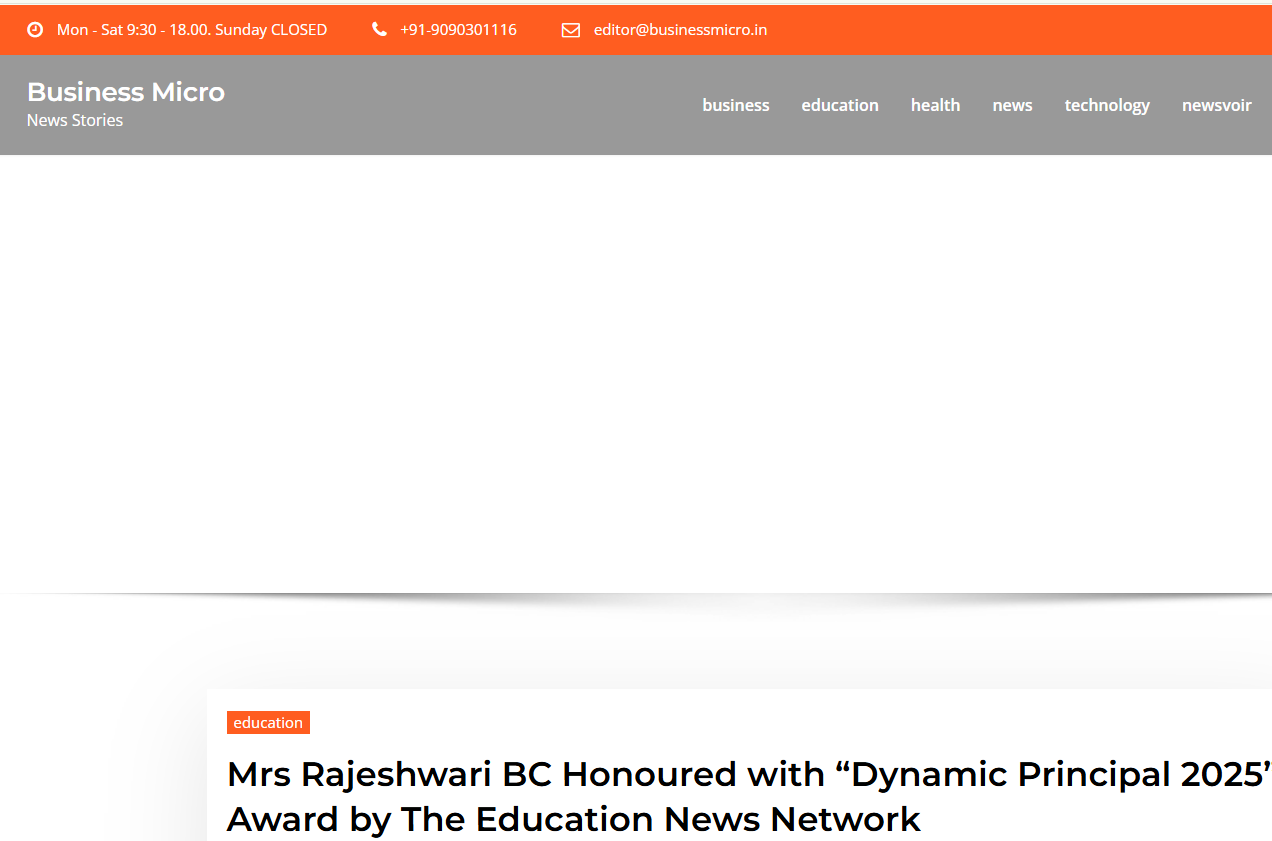Select the orange education category tag
Screen dimensions: 1272x841
268,723
